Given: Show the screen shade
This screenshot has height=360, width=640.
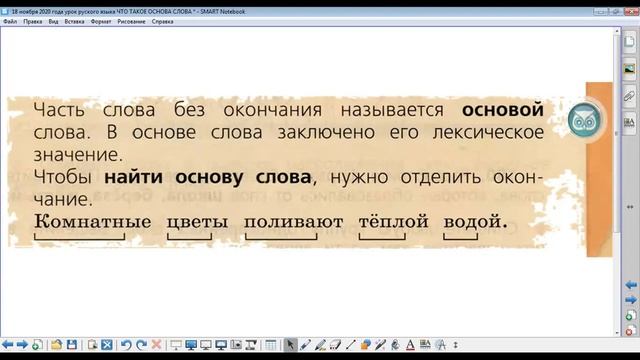Looking at the screenshot, I should click(176, 345).
